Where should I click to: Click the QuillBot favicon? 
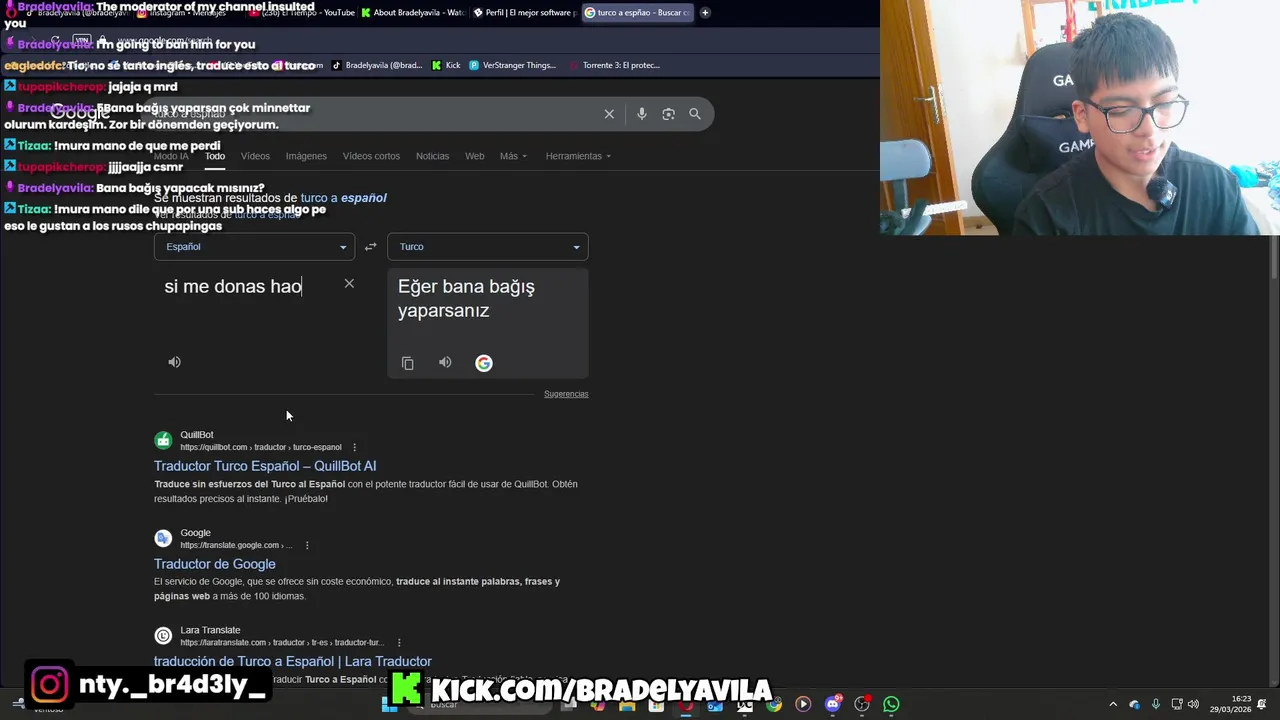[x=163, y=440]
